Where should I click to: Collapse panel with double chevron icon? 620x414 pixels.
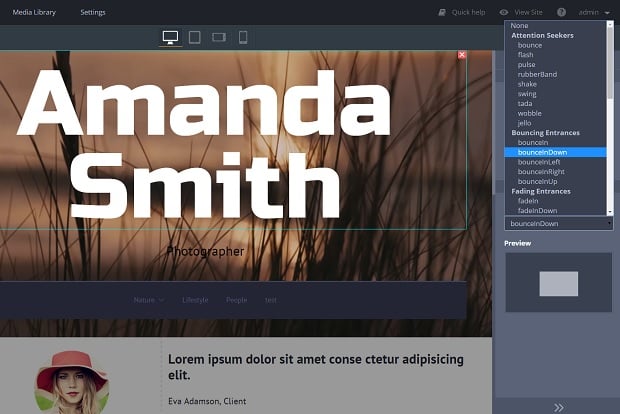tap(558, 406)
